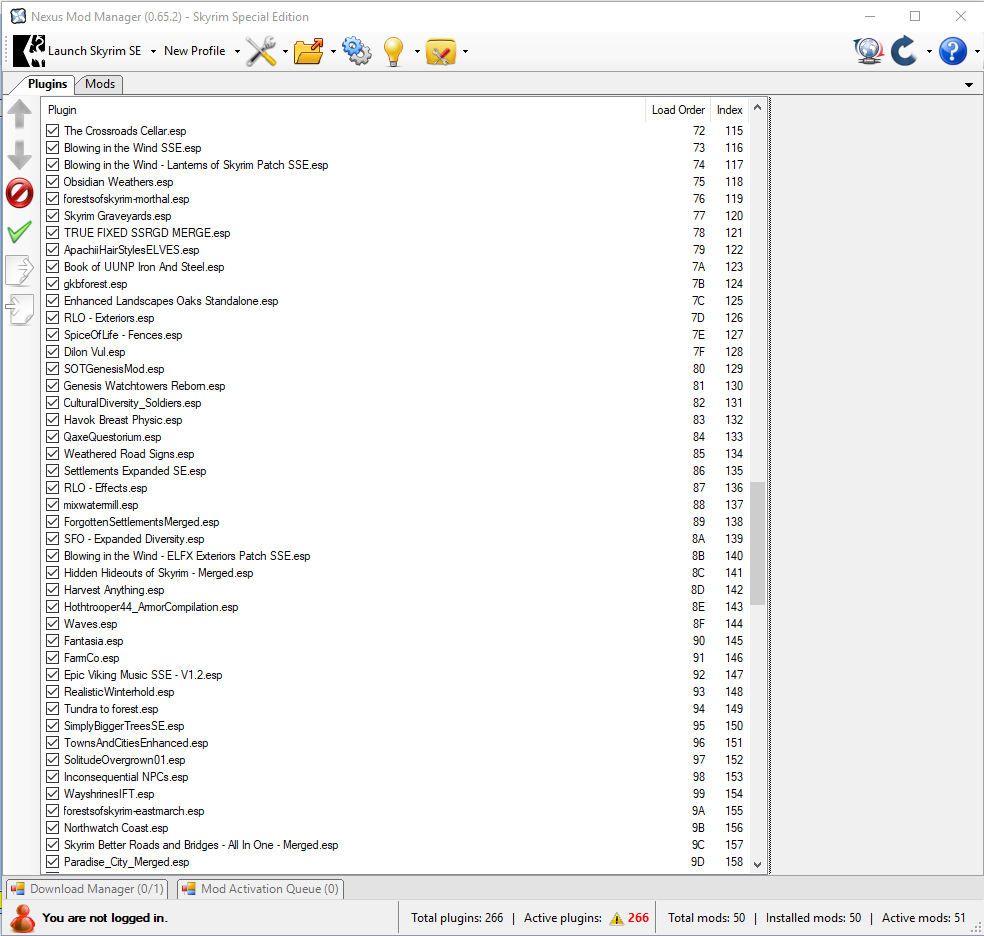Sort by the Load Order column header

(678, 110)
